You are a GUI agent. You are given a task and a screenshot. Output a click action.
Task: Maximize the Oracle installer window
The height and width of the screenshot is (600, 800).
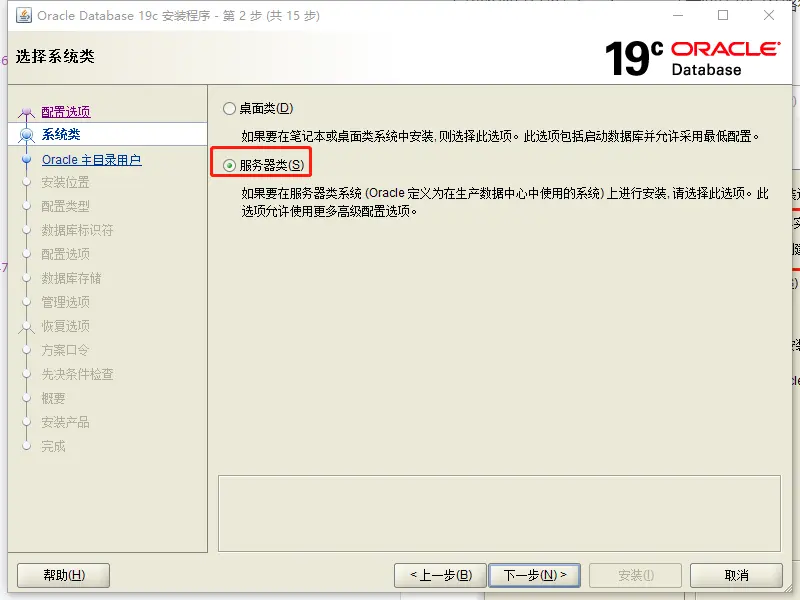click(723, 15)
